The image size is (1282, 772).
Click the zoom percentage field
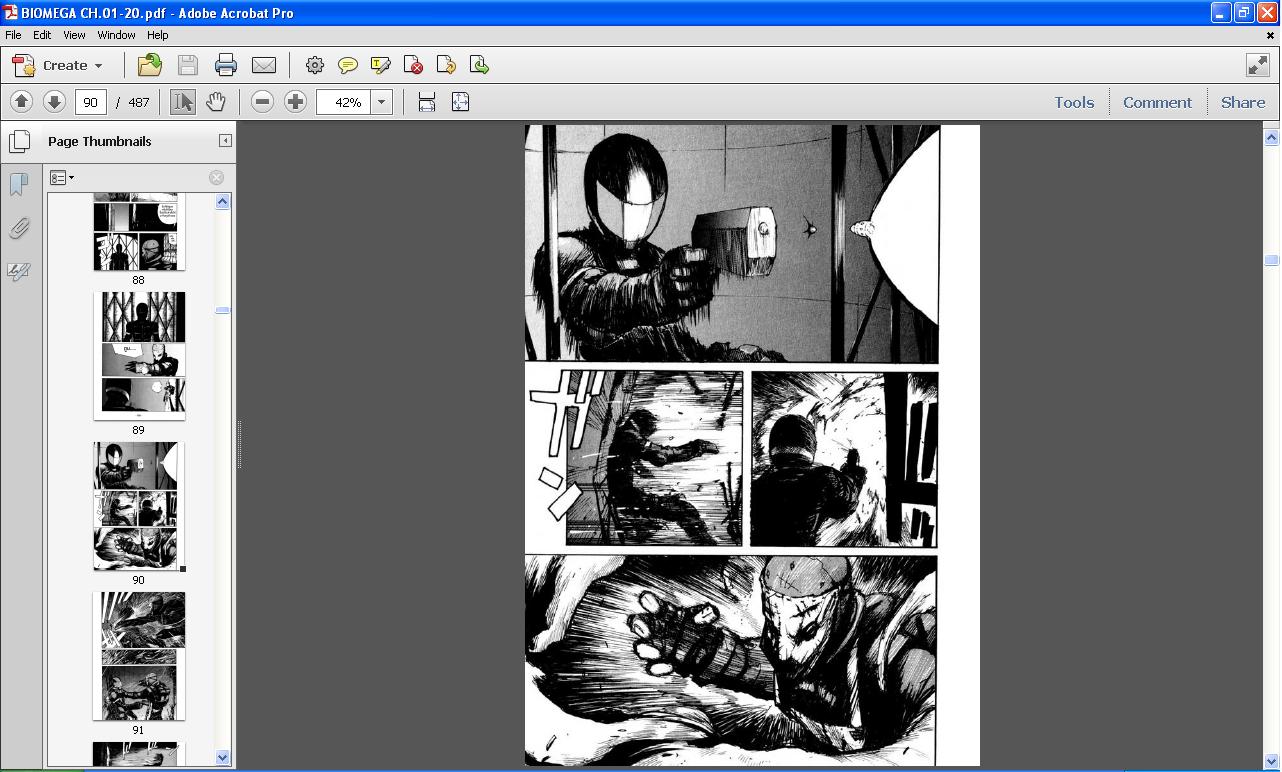[344, 102]
